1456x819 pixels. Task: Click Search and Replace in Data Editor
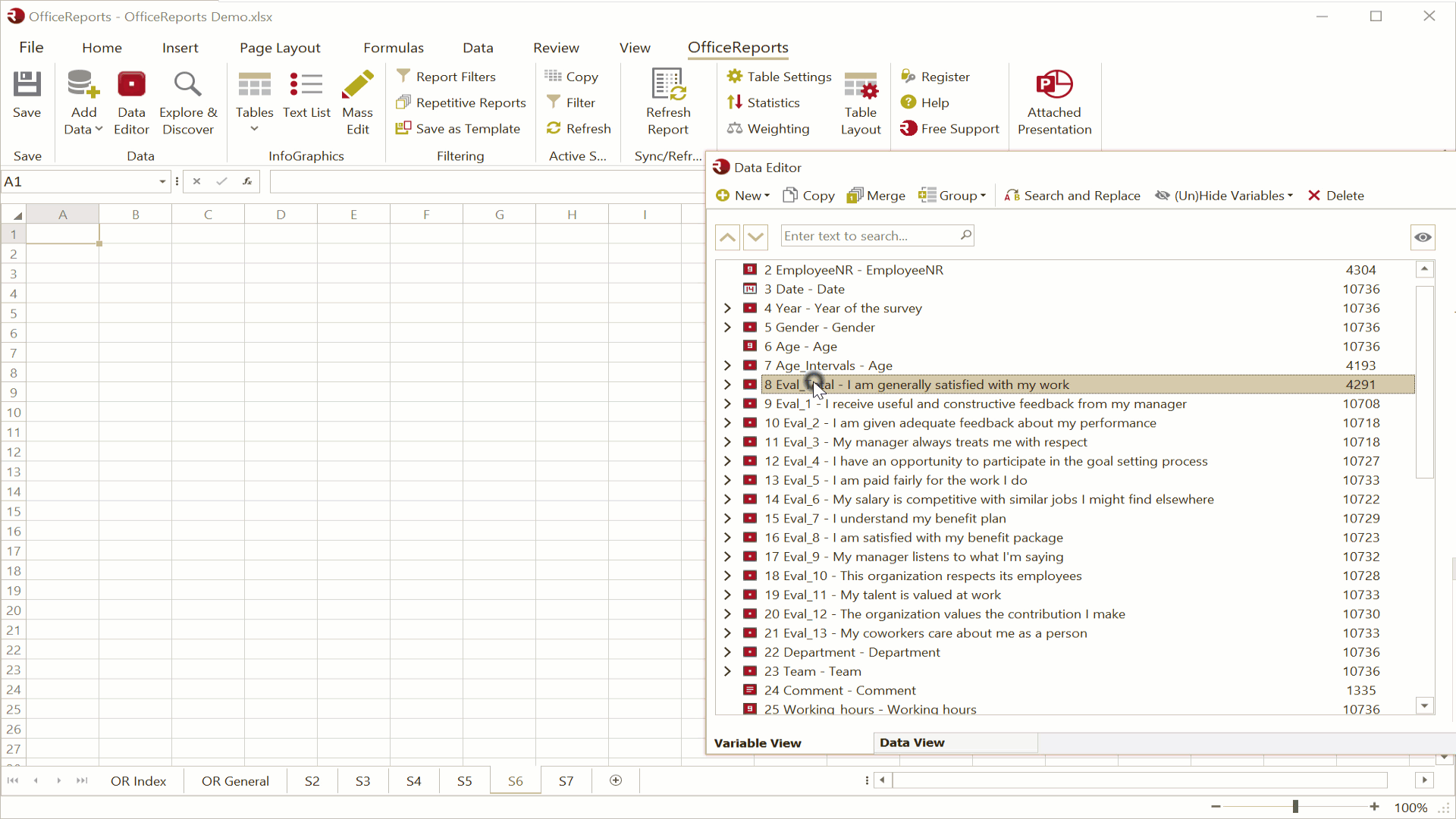pyautogui.click(x=1072, y=195)
